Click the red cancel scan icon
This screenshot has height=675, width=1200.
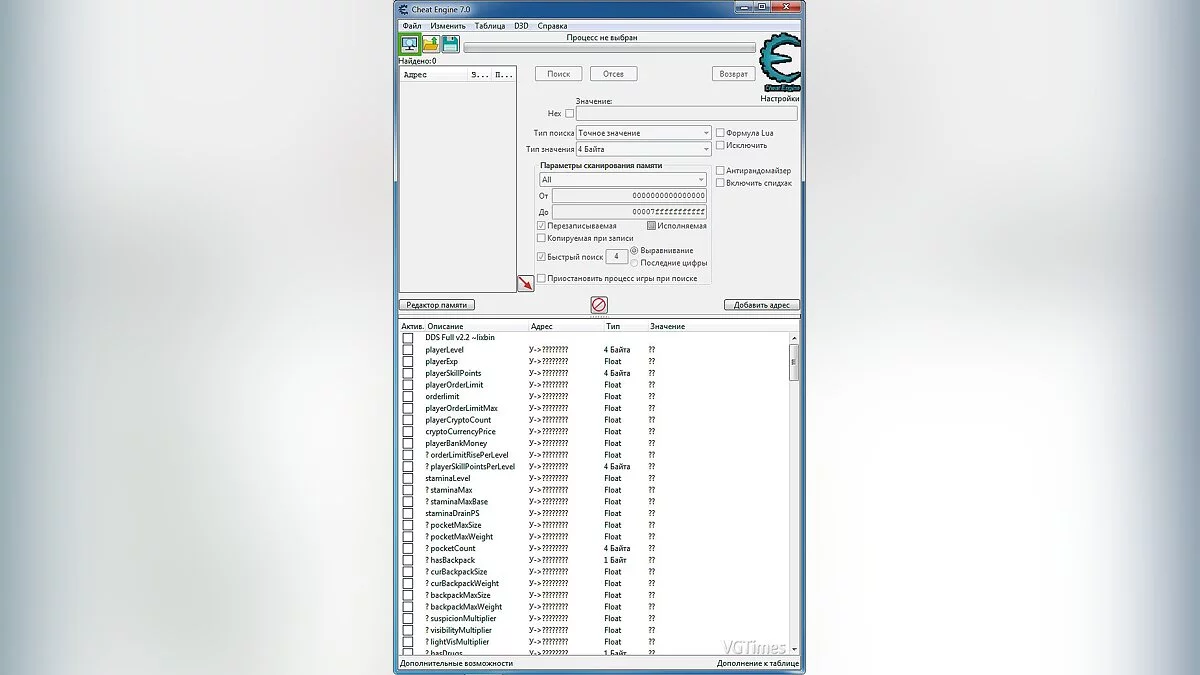click(600, 304)
